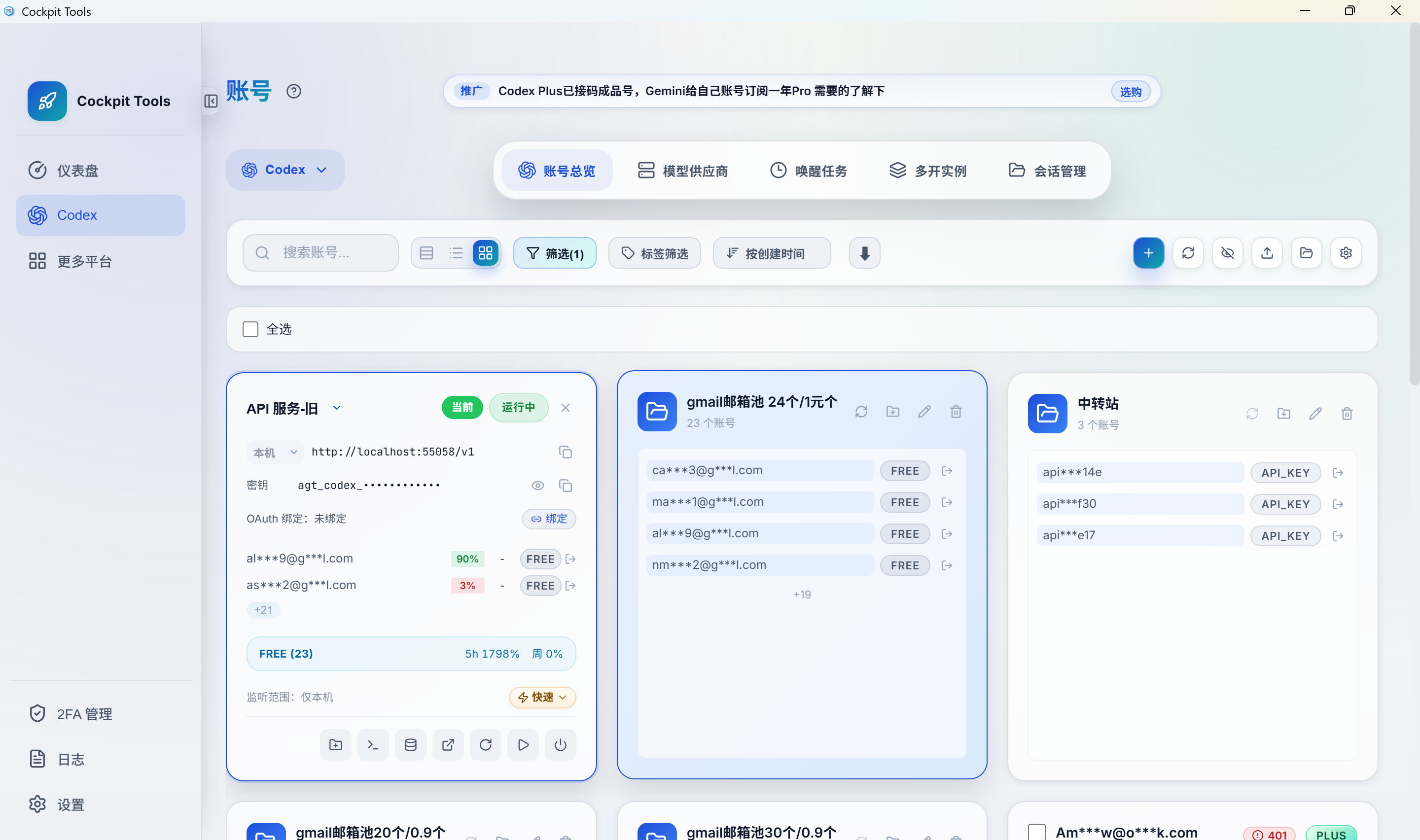Toggle the privacy eye-off icon in toolbar

coord(1228,253)
